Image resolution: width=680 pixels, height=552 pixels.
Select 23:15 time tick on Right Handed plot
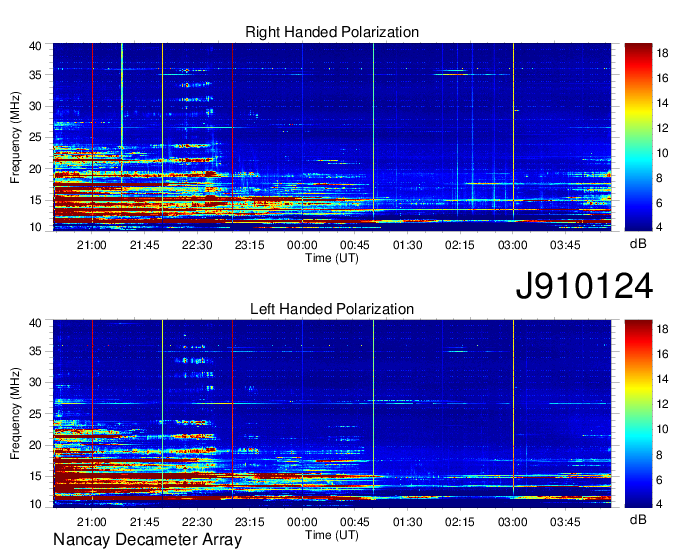pyautogui.click(x=250, y=245)
